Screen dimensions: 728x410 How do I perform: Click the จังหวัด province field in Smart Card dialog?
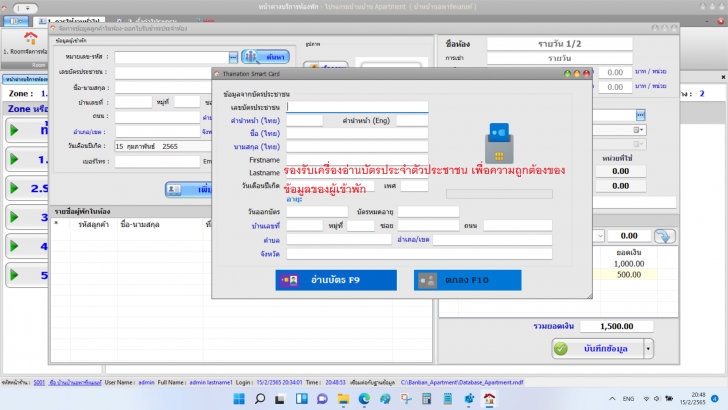(x=419, y=254)
